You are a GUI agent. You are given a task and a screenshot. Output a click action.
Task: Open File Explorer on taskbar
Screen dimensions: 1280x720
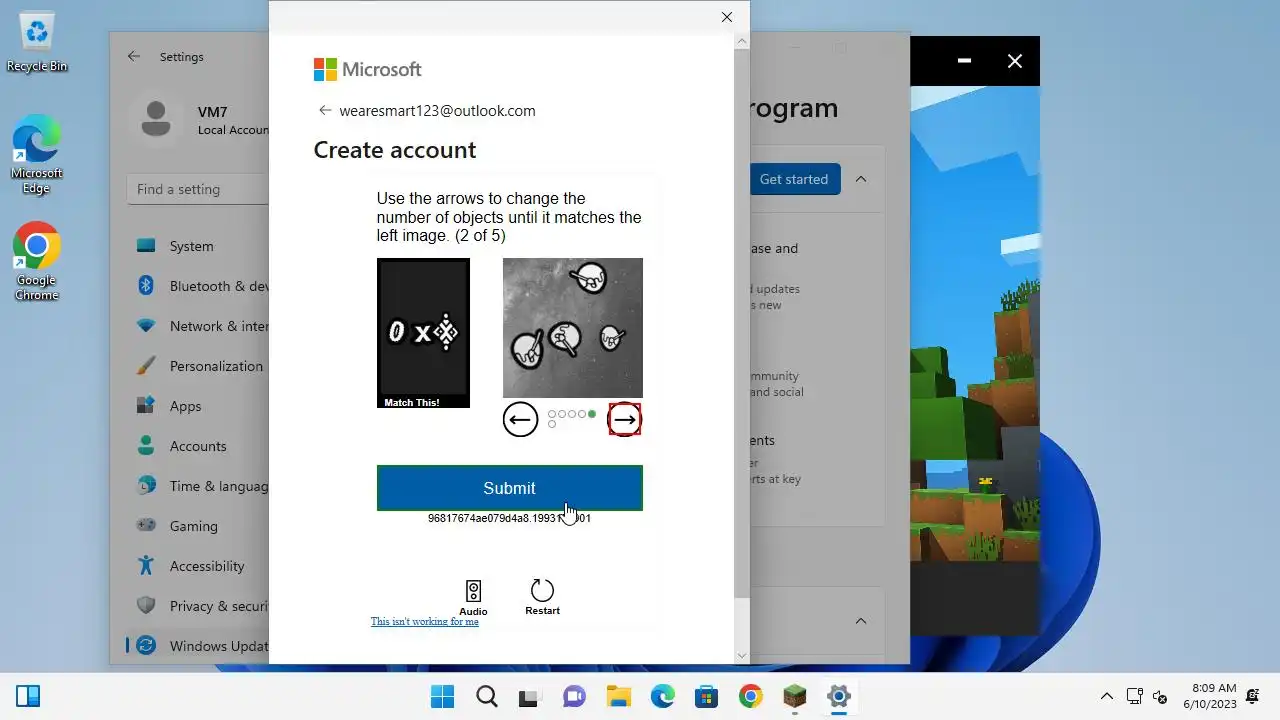tap(618, 696)
